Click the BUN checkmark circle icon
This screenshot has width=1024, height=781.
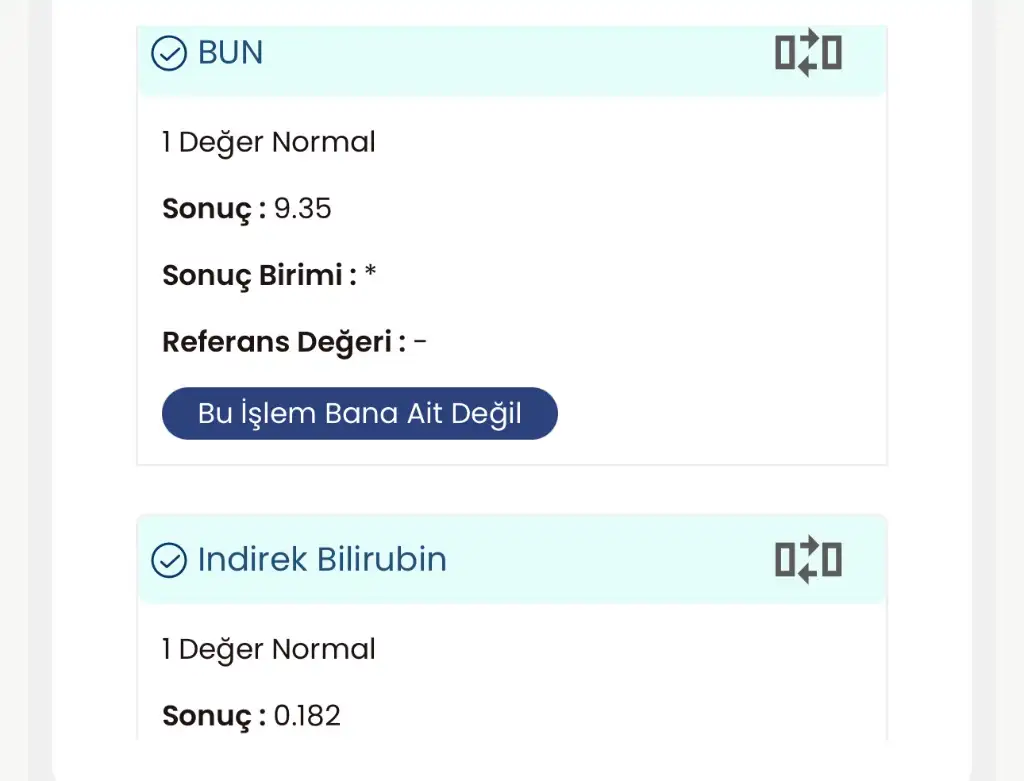tap(168, 53)
